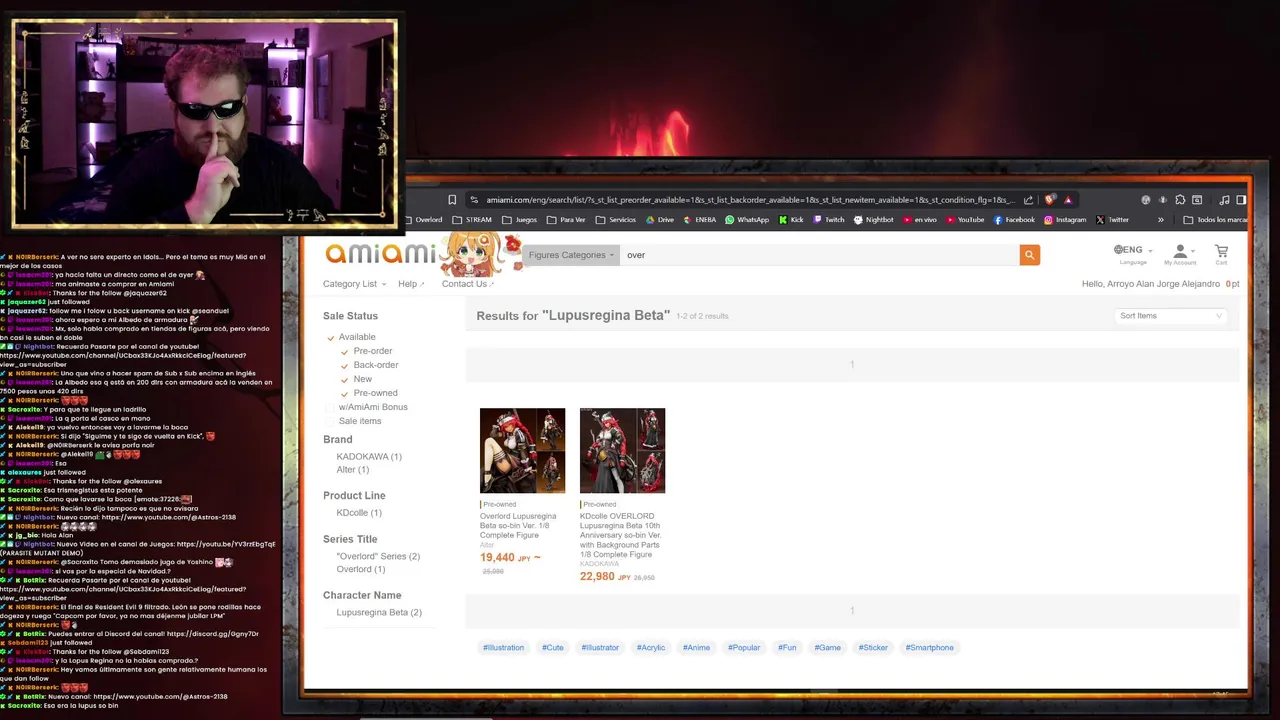The image size is (1280, 720).
Task: Open the KDcolle 10th Anniversary figure thumbnail
Action: pyautogui.click(x=622, y=450)
